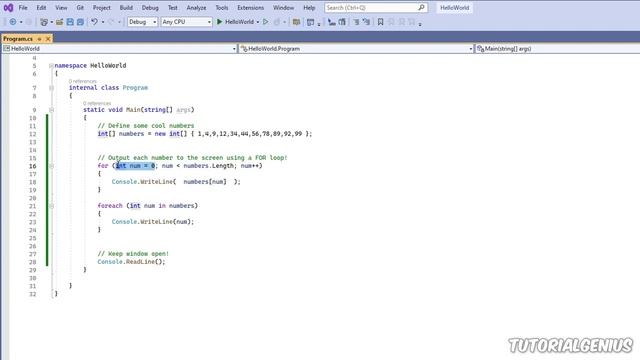640x360 pixels.
Task: Open the Extensions menu
Action: (x=250, y=8)
